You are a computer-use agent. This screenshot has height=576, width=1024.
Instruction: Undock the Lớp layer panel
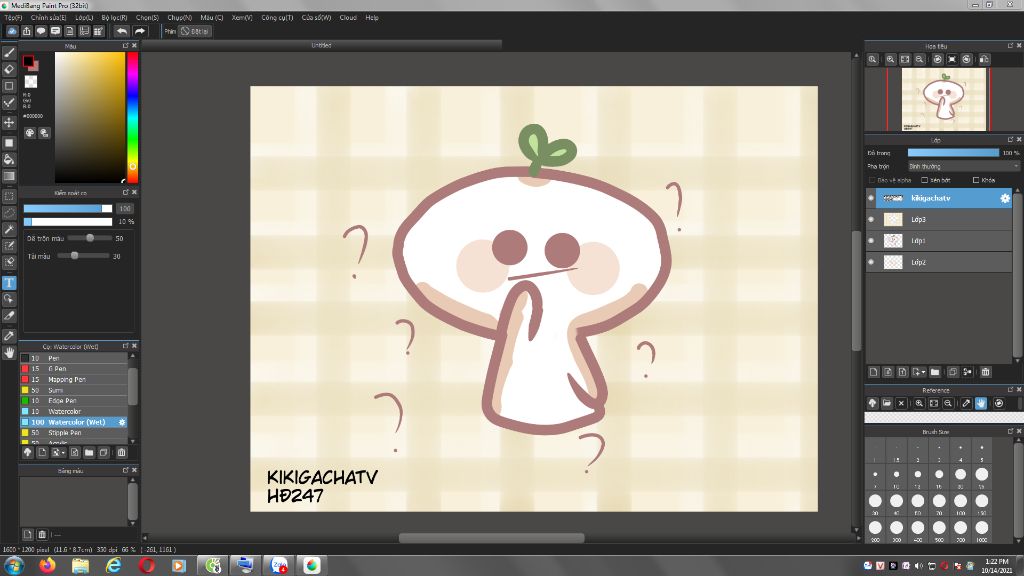pos(1010,140)
